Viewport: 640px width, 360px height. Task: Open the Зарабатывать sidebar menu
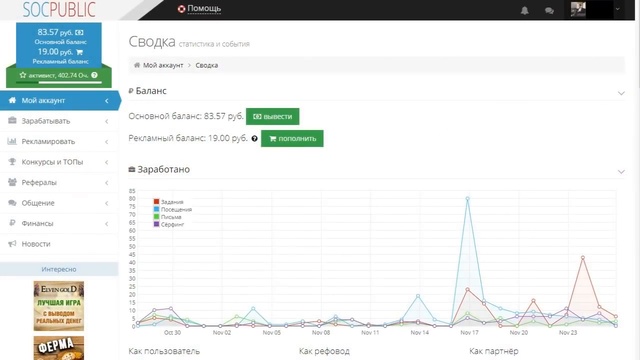pyautogui.click(x=59, y=121)
